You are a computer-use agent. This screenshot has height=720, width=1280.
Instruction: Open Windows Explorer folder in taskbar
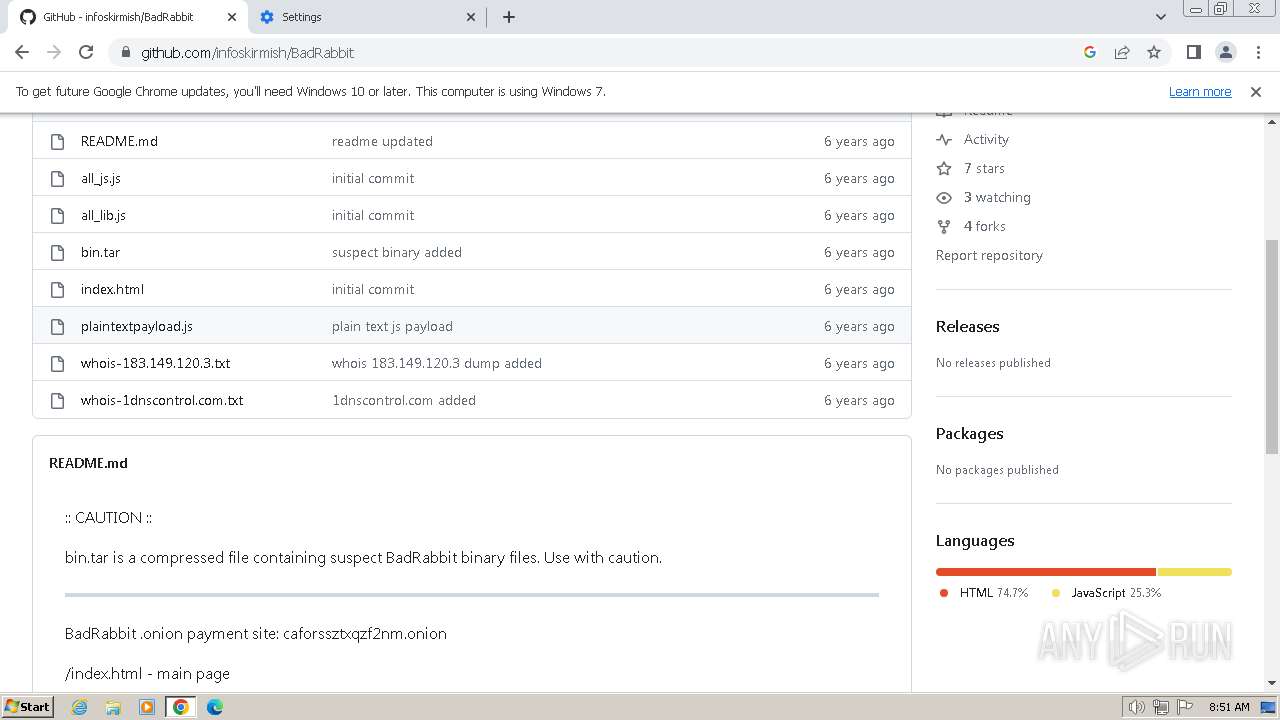(x=113, y=707)
